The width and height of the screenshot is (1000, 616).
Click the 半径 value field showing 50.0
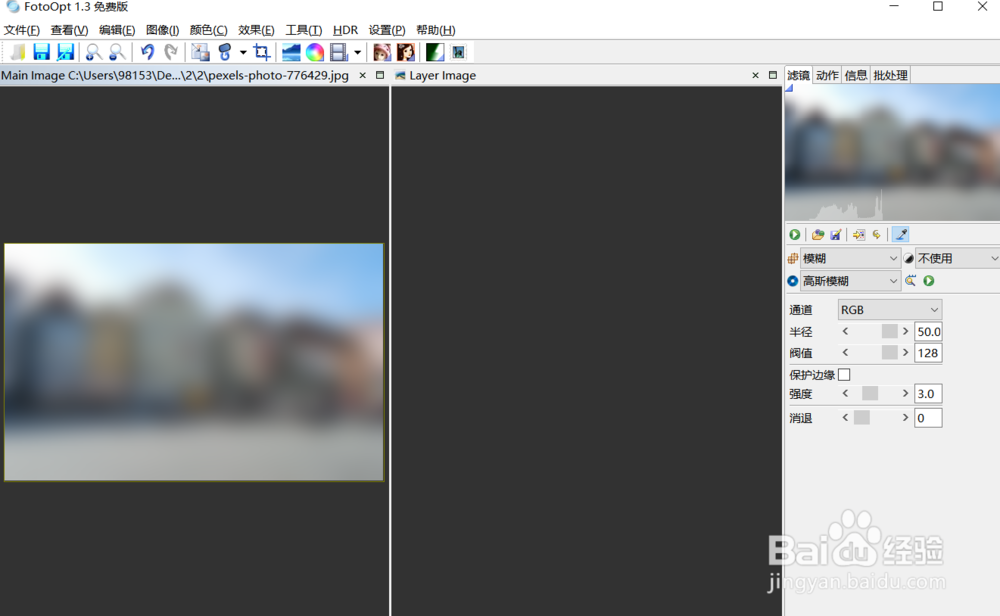(928, 332)
